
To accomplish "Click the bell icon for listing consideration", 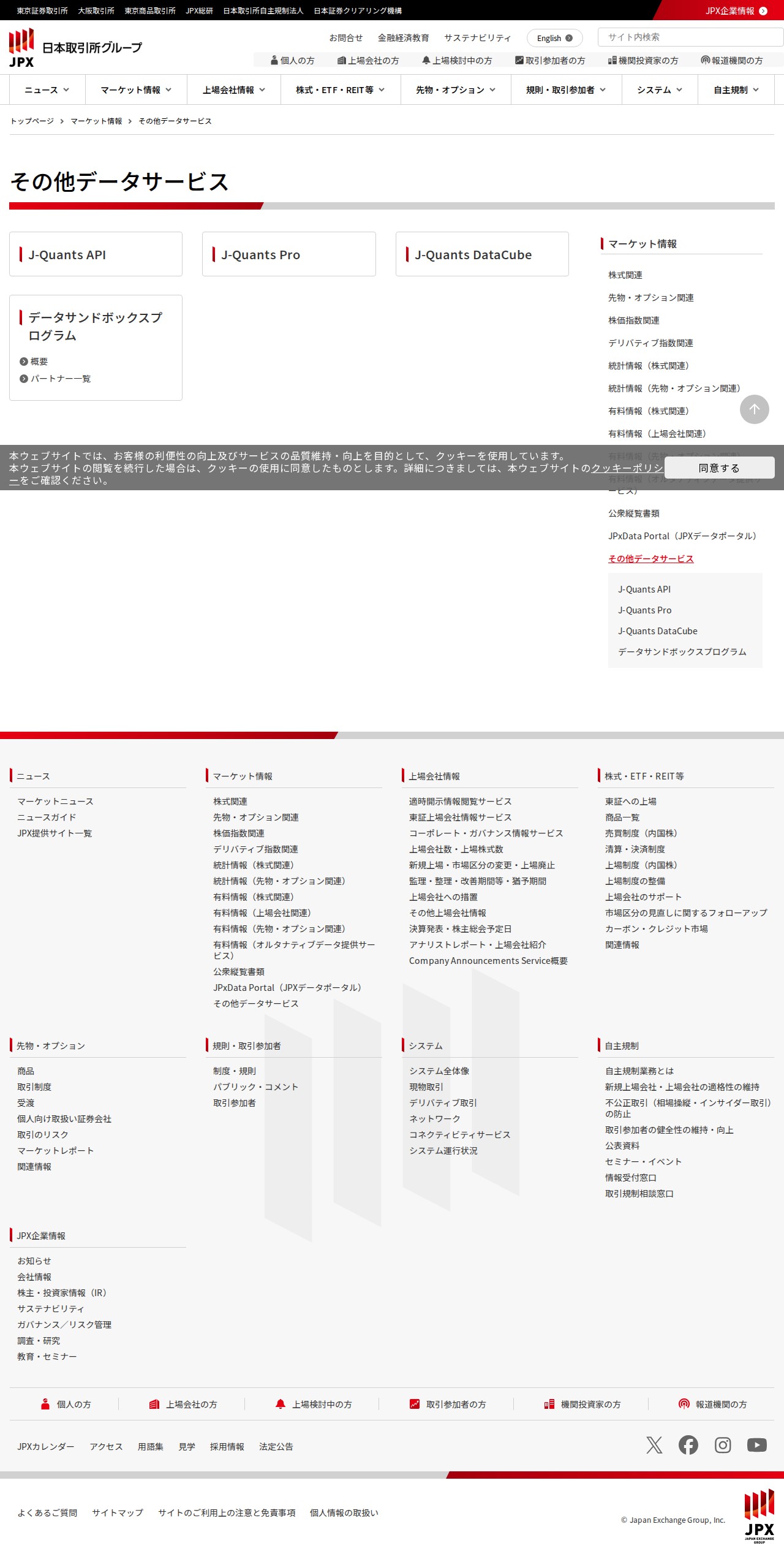I will (x=426, y=61).
